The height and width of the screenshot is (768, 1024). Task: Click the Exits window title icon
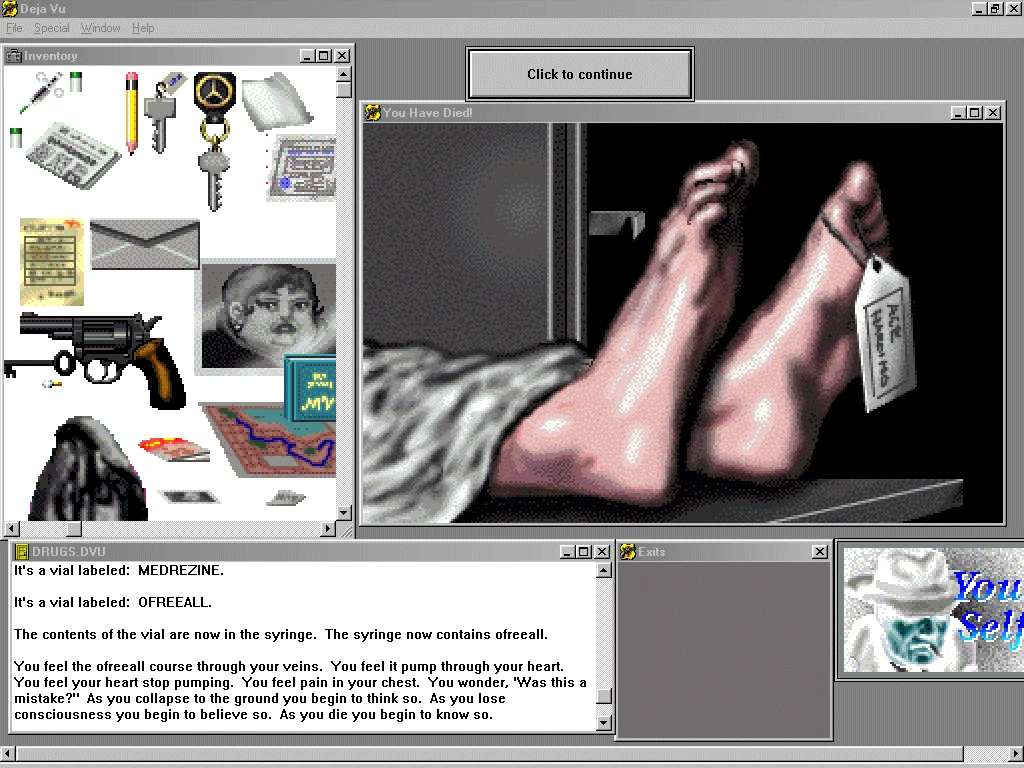pos(628,552)
